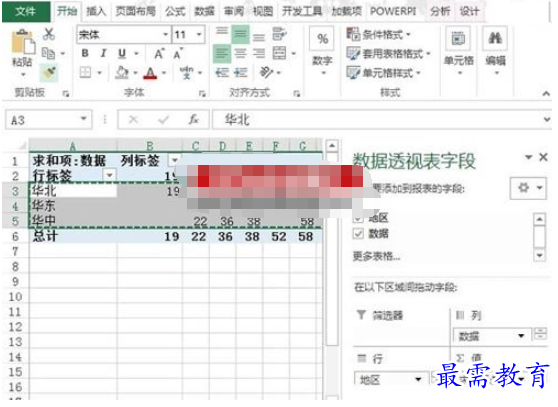Viewport: 558px width, 407px height.
Task: Switch to the 插入 tab
Action: pyautogui.click(x=96, y=11)
